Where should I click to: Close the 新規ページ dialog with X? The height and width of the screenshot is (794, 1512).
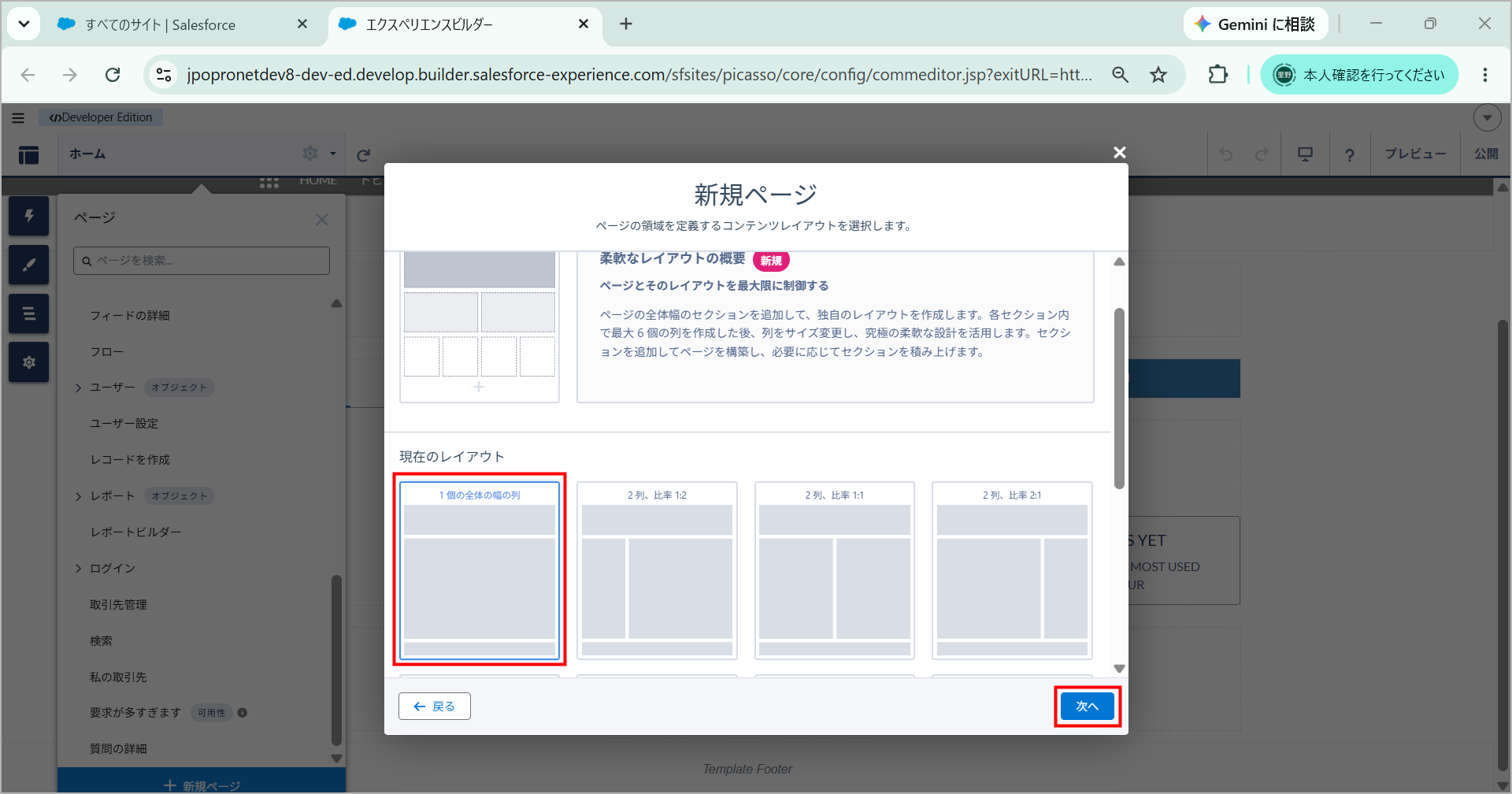pos(1119,152)
